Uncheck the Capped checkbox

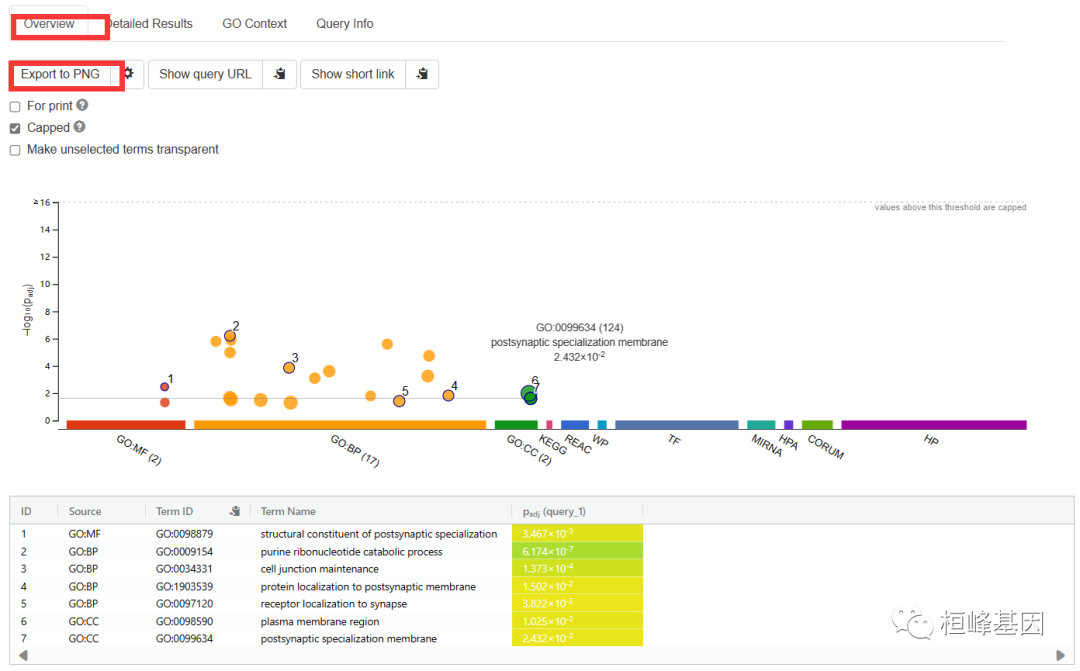(15, 128)
